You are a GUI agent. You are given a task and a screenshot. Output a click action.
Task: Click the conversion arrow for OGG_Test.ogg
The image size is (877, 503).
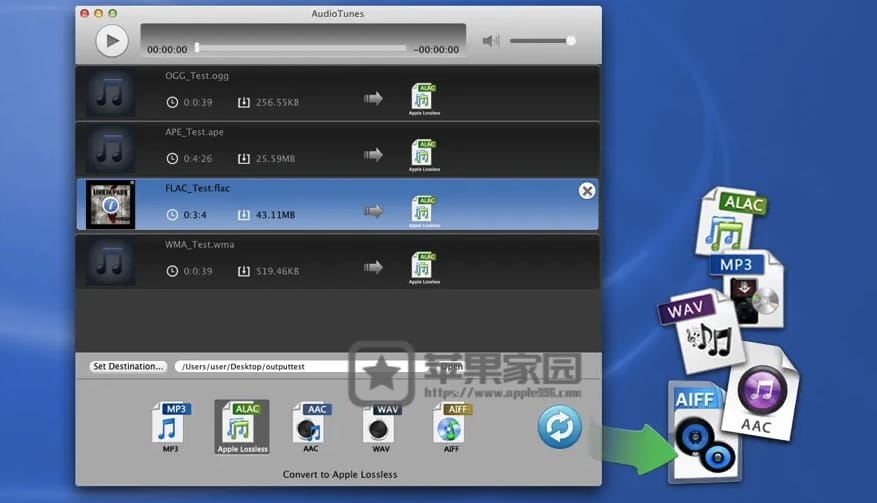pos(373,98)
